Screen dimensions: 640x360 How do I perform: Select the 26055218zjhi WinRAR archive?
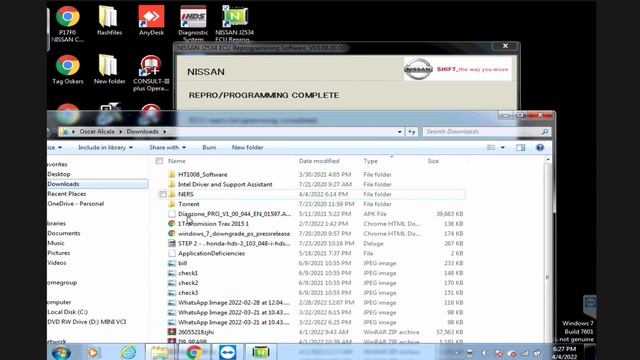(x=196, y=332)
